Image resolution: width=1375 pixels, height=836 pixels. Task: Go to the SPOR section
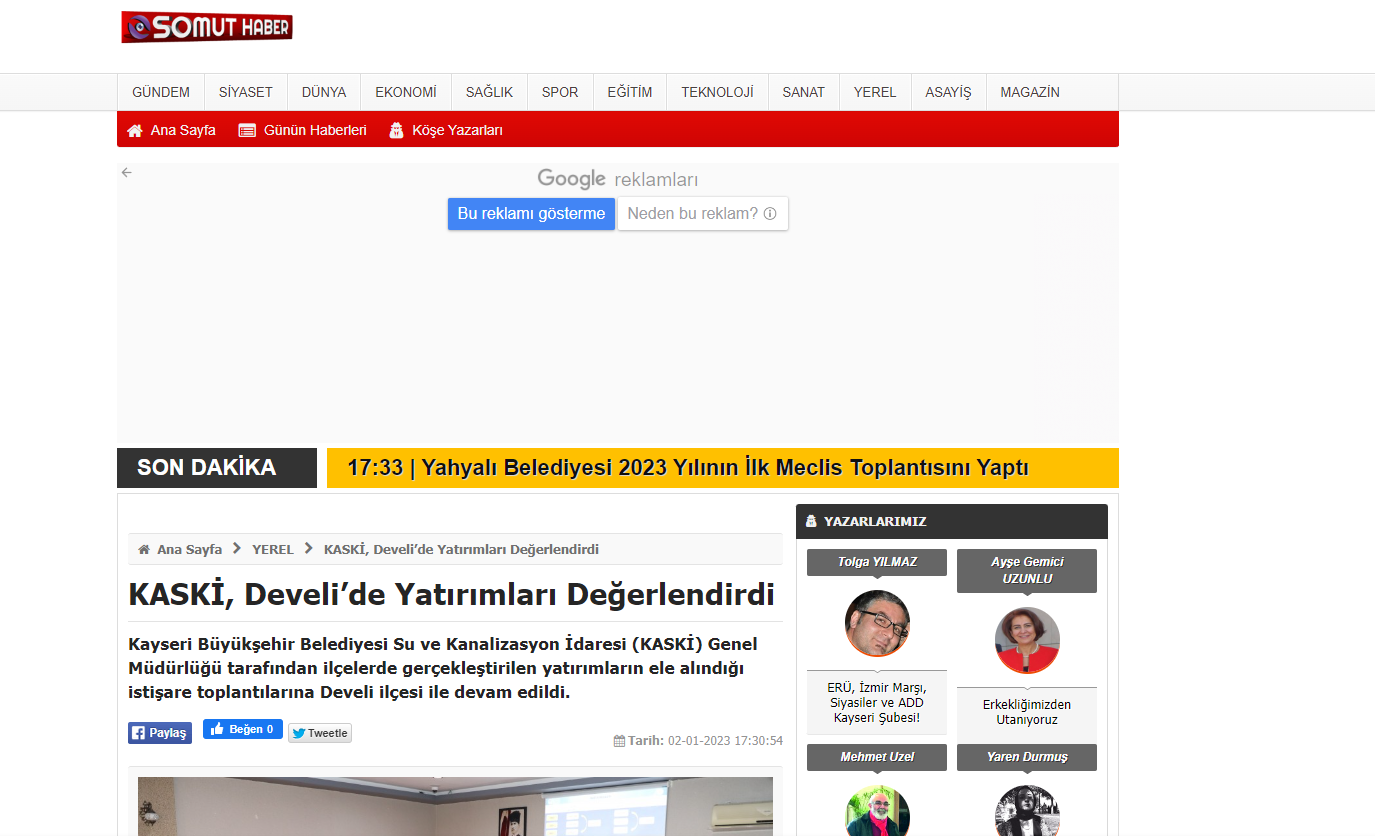pos(560,92)
